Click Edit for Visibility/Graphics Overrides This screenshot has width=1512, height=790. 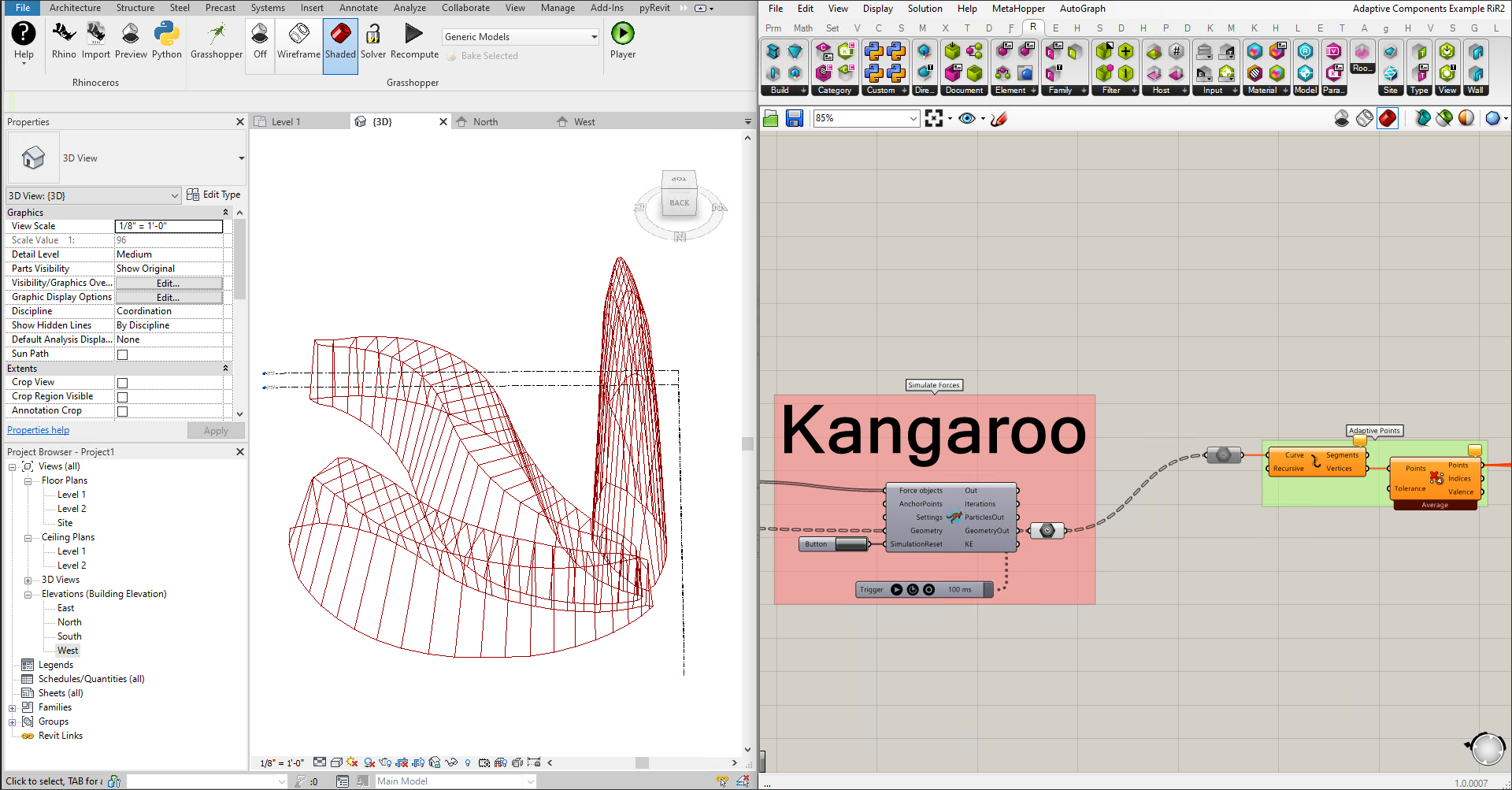pyautogui.click(x=169, y=283)
